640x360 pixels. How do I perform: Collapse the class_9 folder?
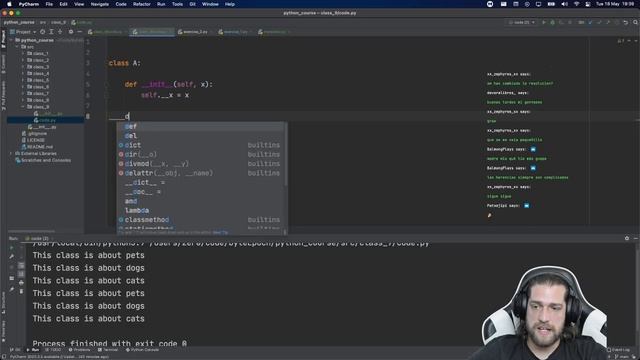pos(23,107)
